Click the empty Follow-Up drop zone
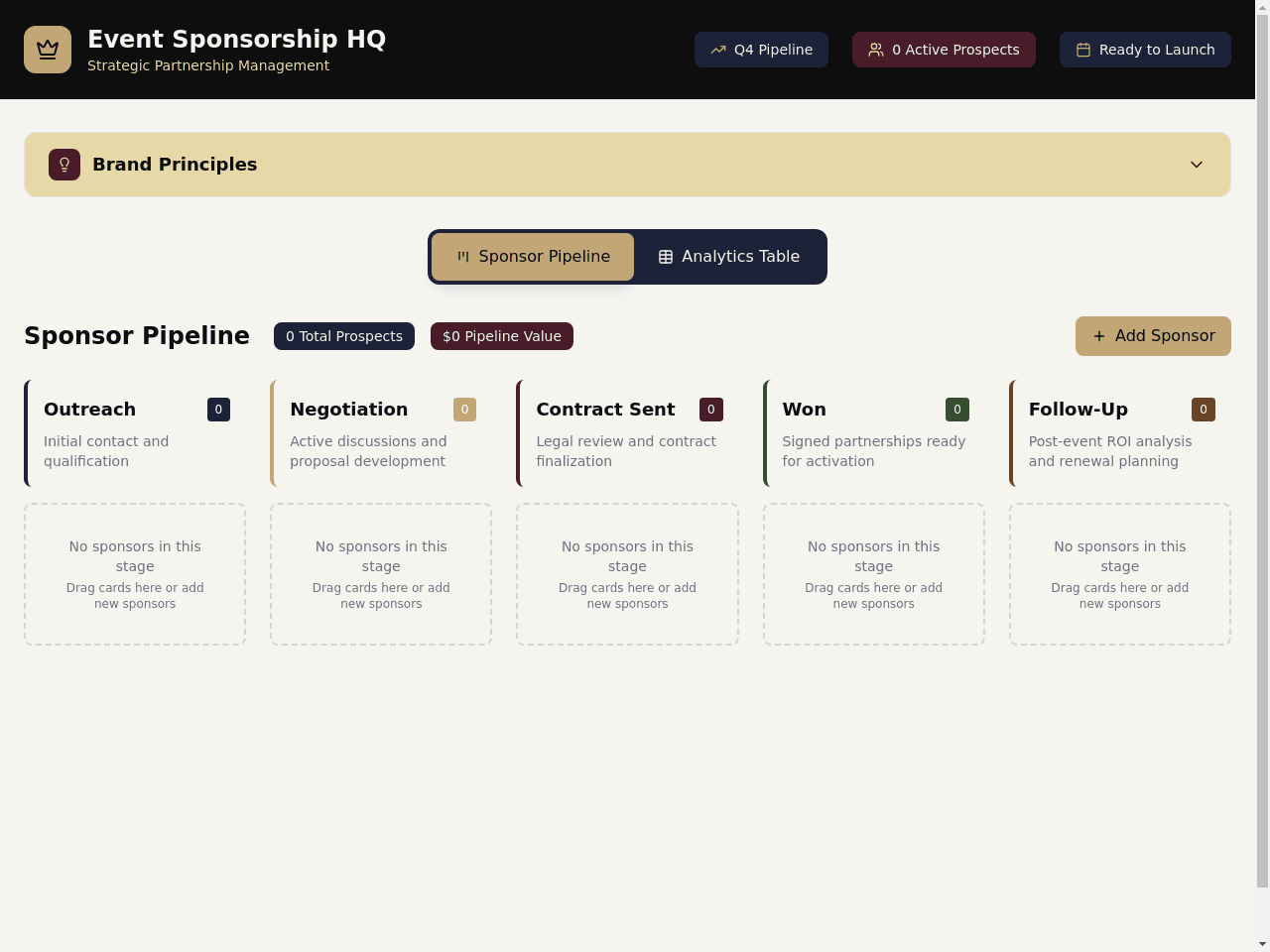 tap(1120, 574)
